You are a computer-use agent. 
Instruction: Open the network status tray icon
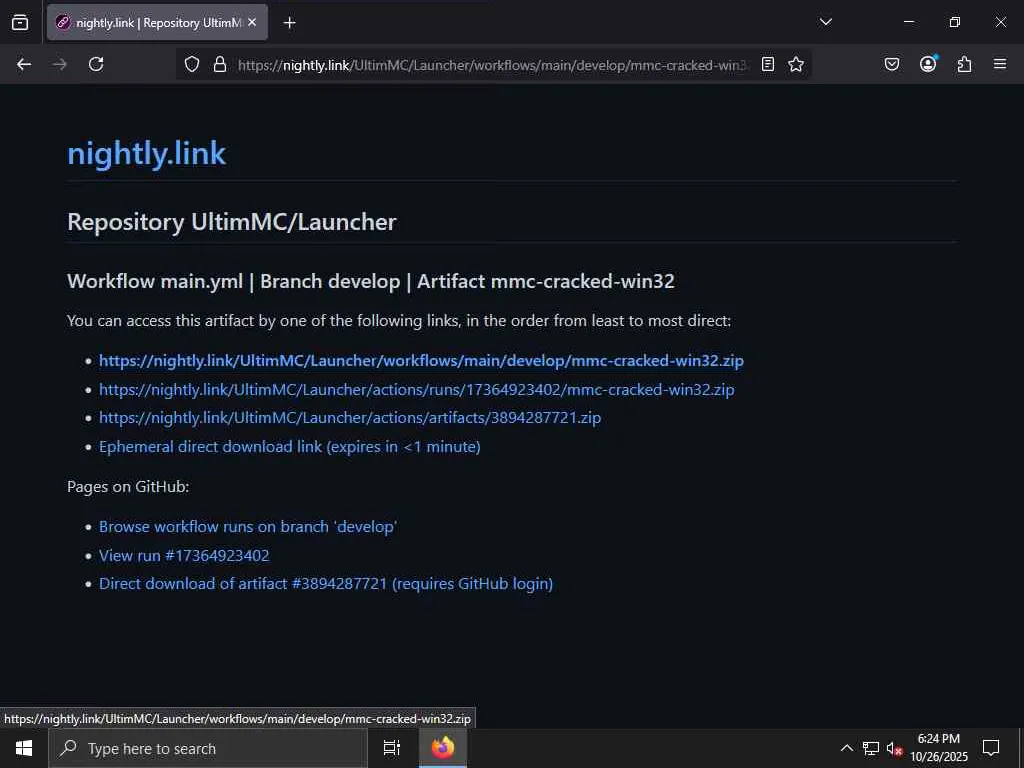[871, 748]
